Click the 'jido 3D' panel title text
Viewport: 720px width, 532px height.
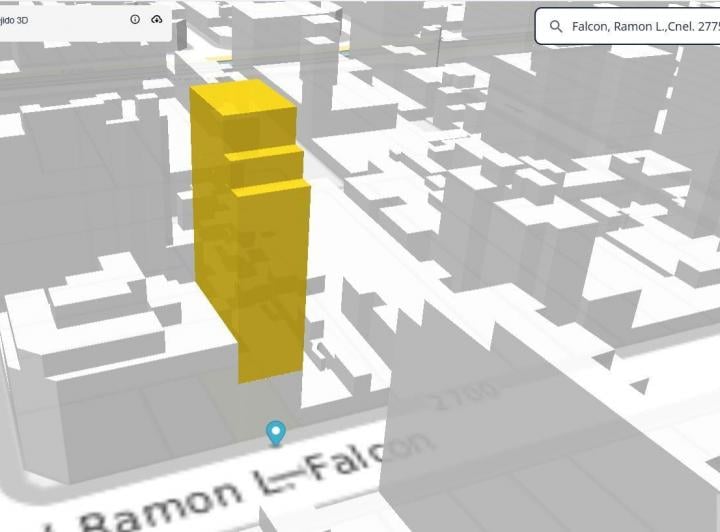[x=14, y=20]
